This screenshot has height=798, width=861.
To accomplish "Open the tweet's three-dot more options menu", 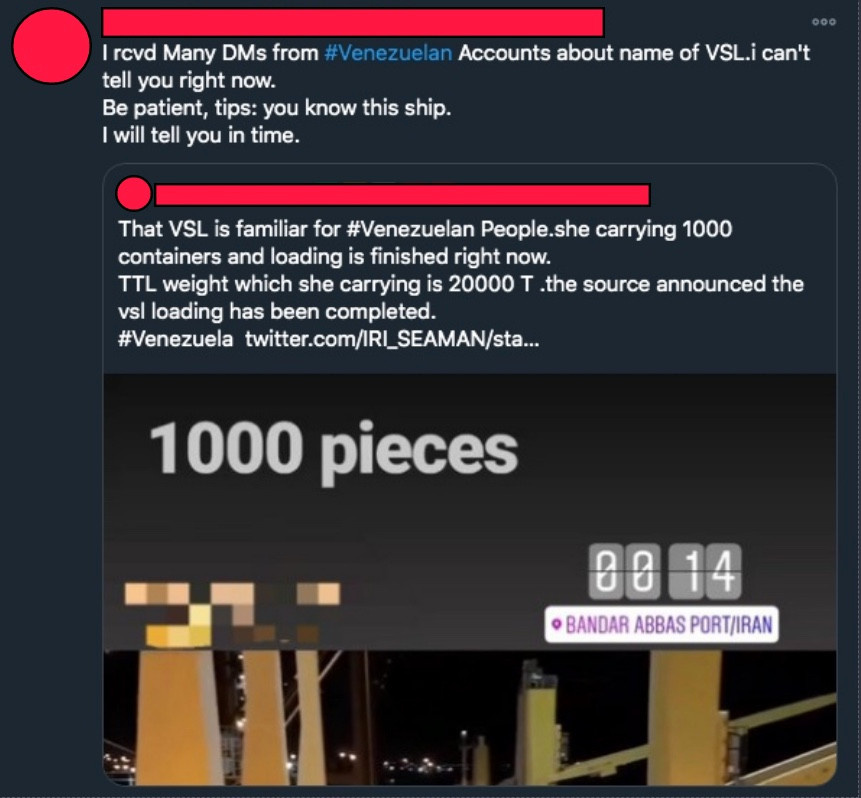I will click(x=824, y=22).
